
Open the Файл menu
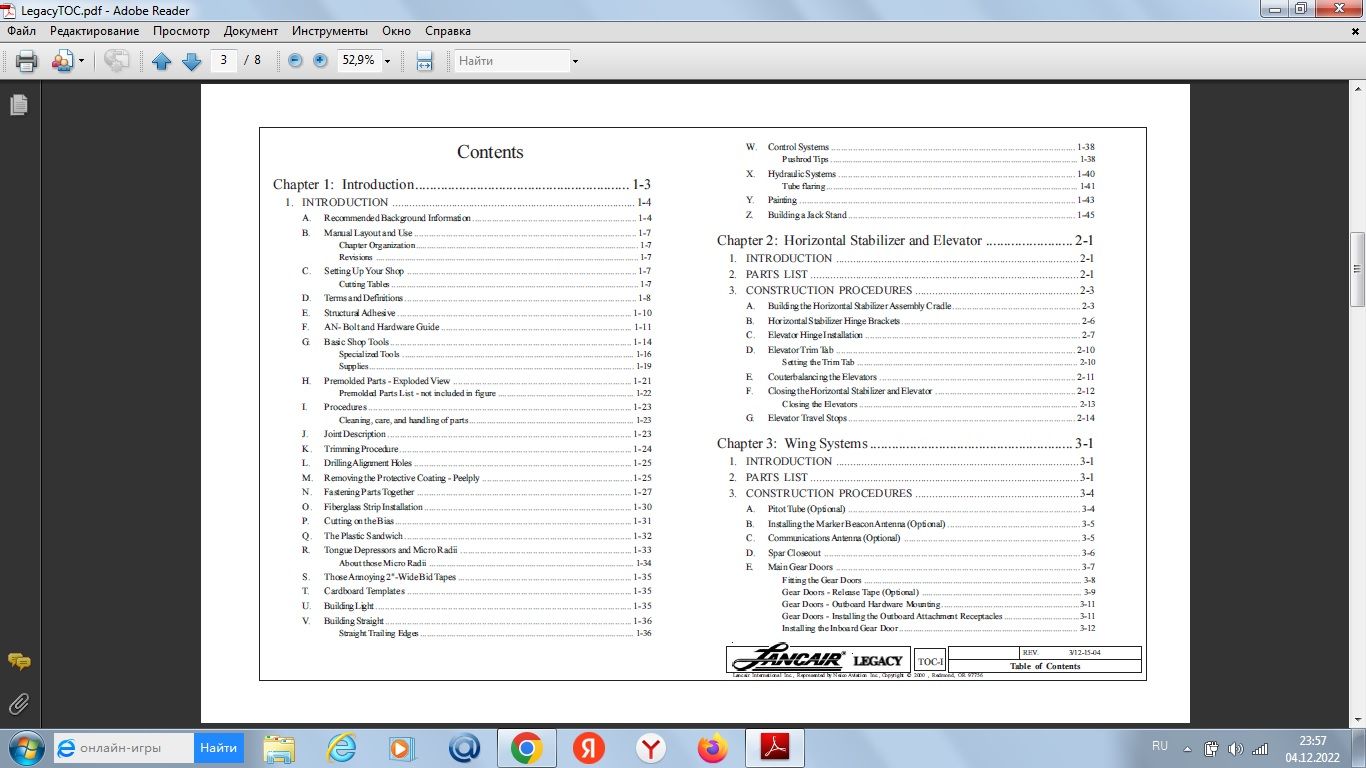coord(21,31)
